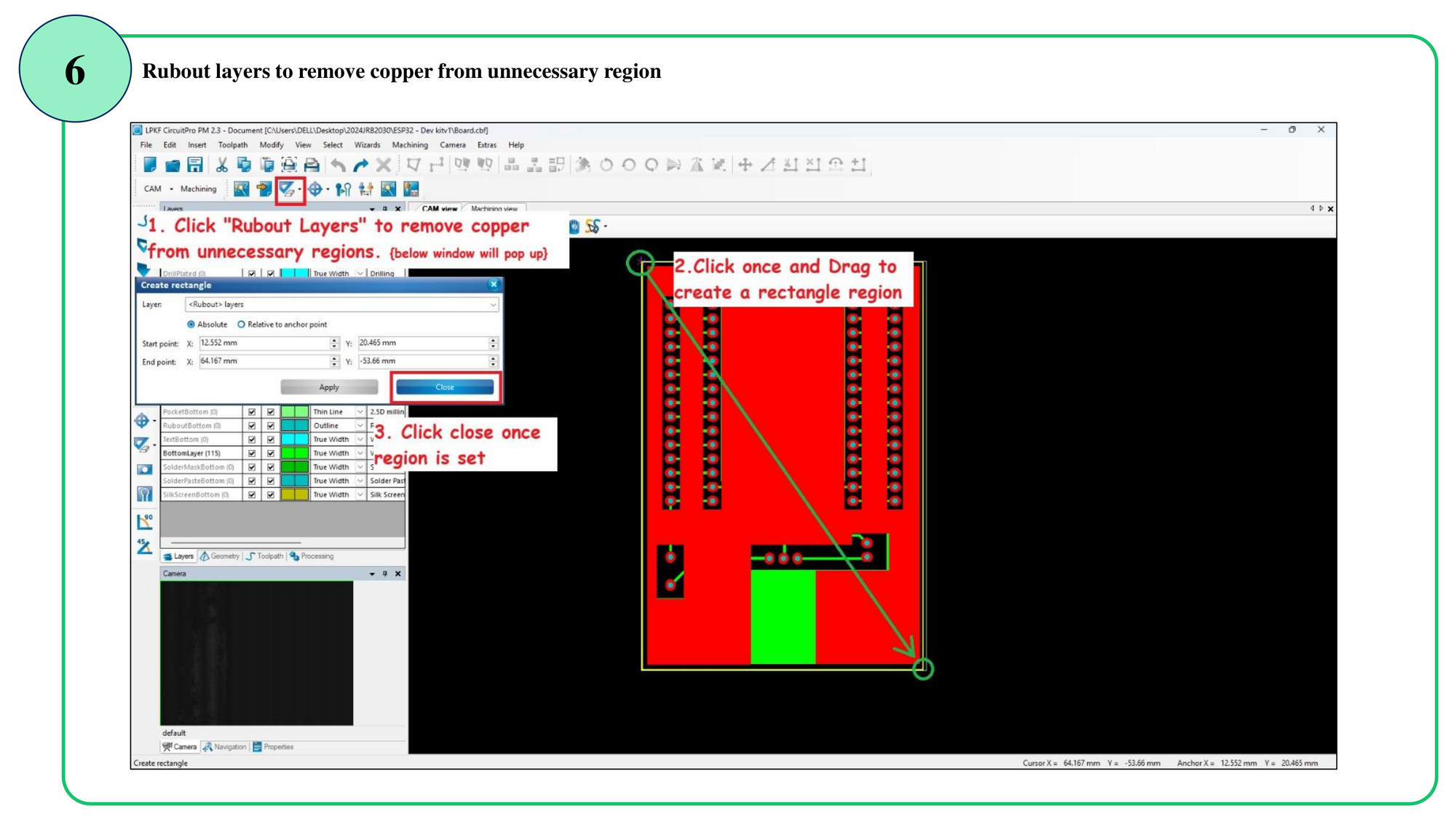Toggle left checkbox in TextBottom row
1456x819 pixels.
click(252, 440)
